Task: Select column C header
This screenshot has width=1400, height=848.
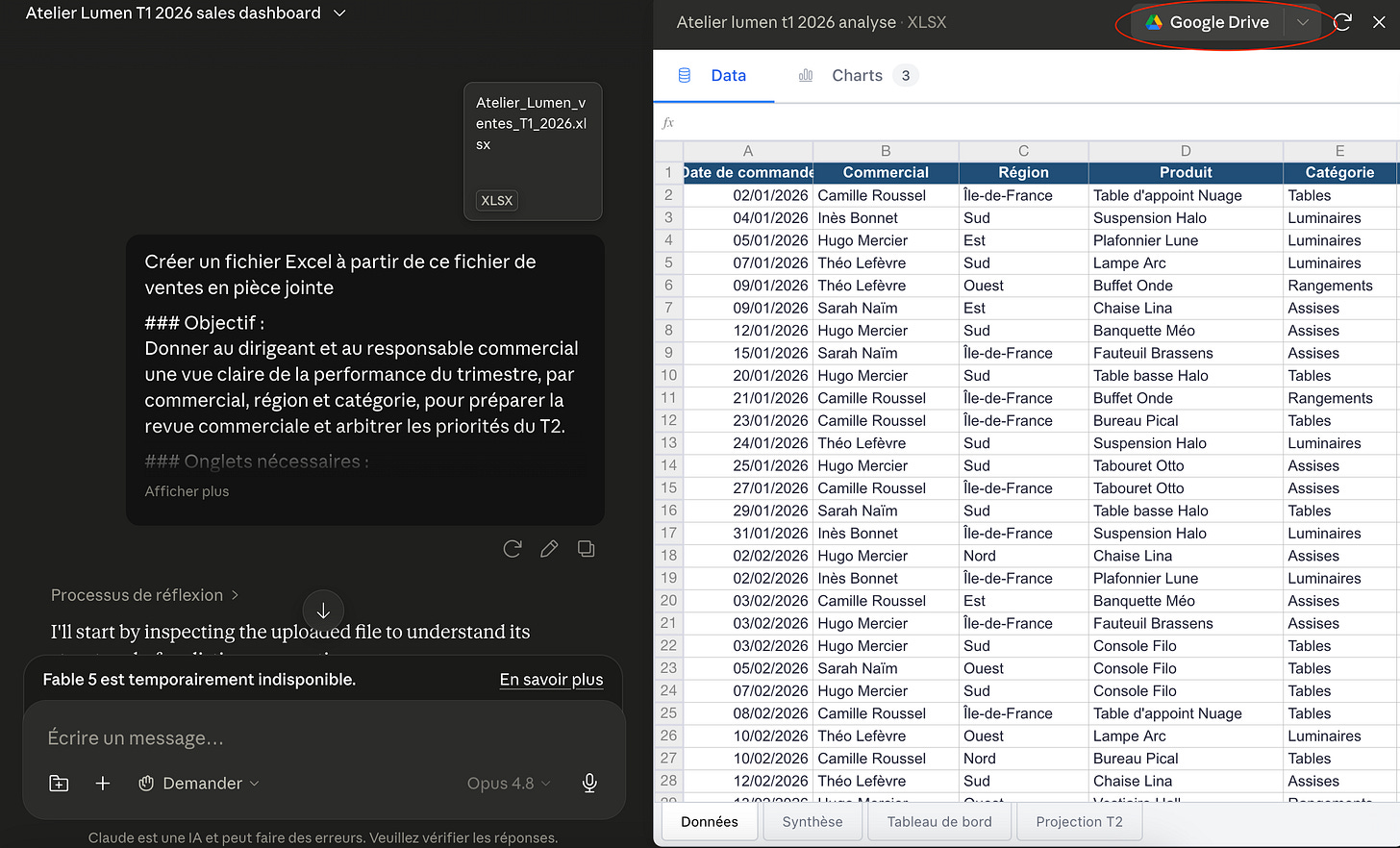Action: 1024,151
